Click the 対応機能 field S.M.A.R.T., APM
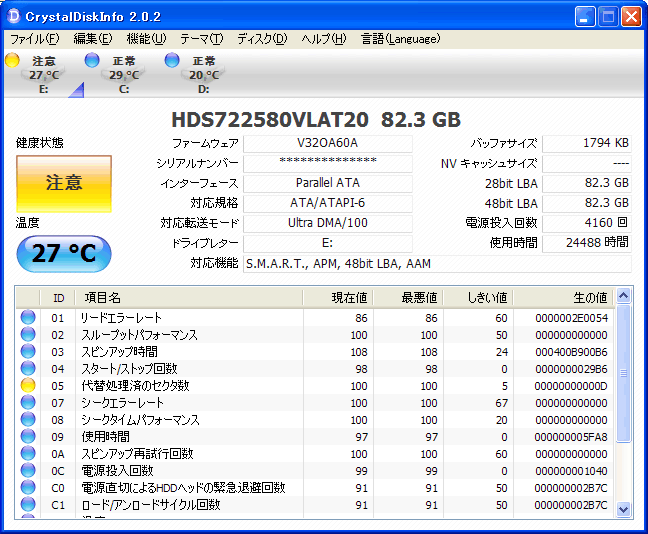 (437, 264)
